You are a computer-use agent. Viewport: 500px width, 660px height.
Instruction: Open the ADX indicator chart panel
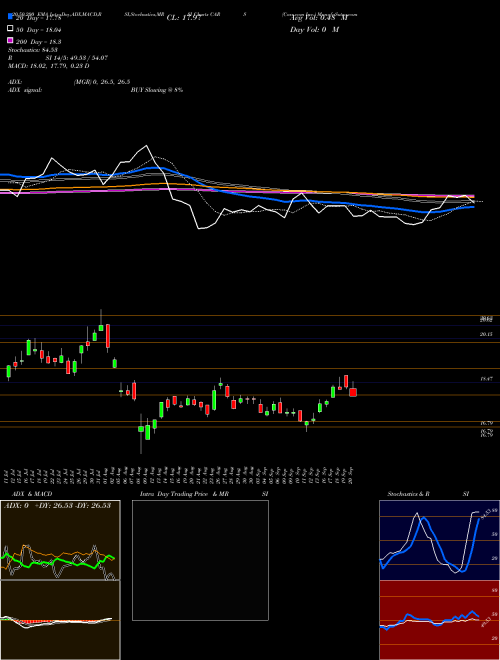60,540
